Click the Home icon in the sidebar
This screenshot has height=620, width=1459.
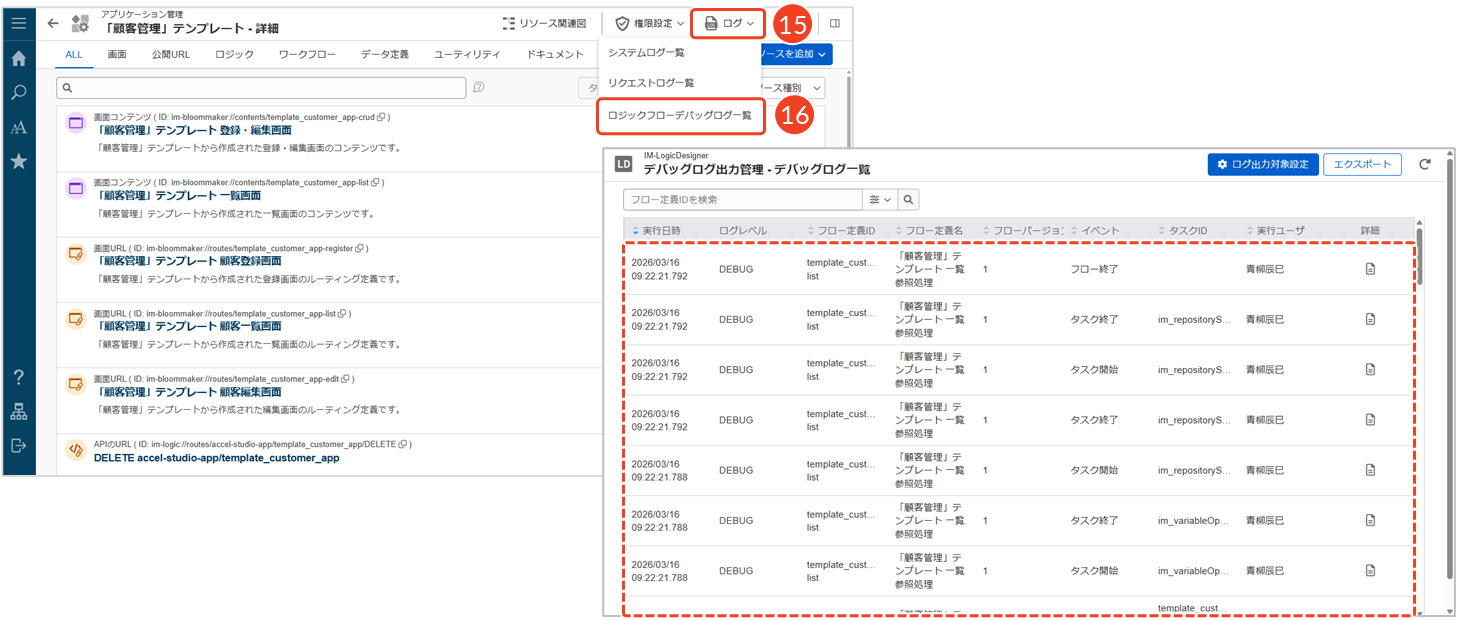click(18, 59)
